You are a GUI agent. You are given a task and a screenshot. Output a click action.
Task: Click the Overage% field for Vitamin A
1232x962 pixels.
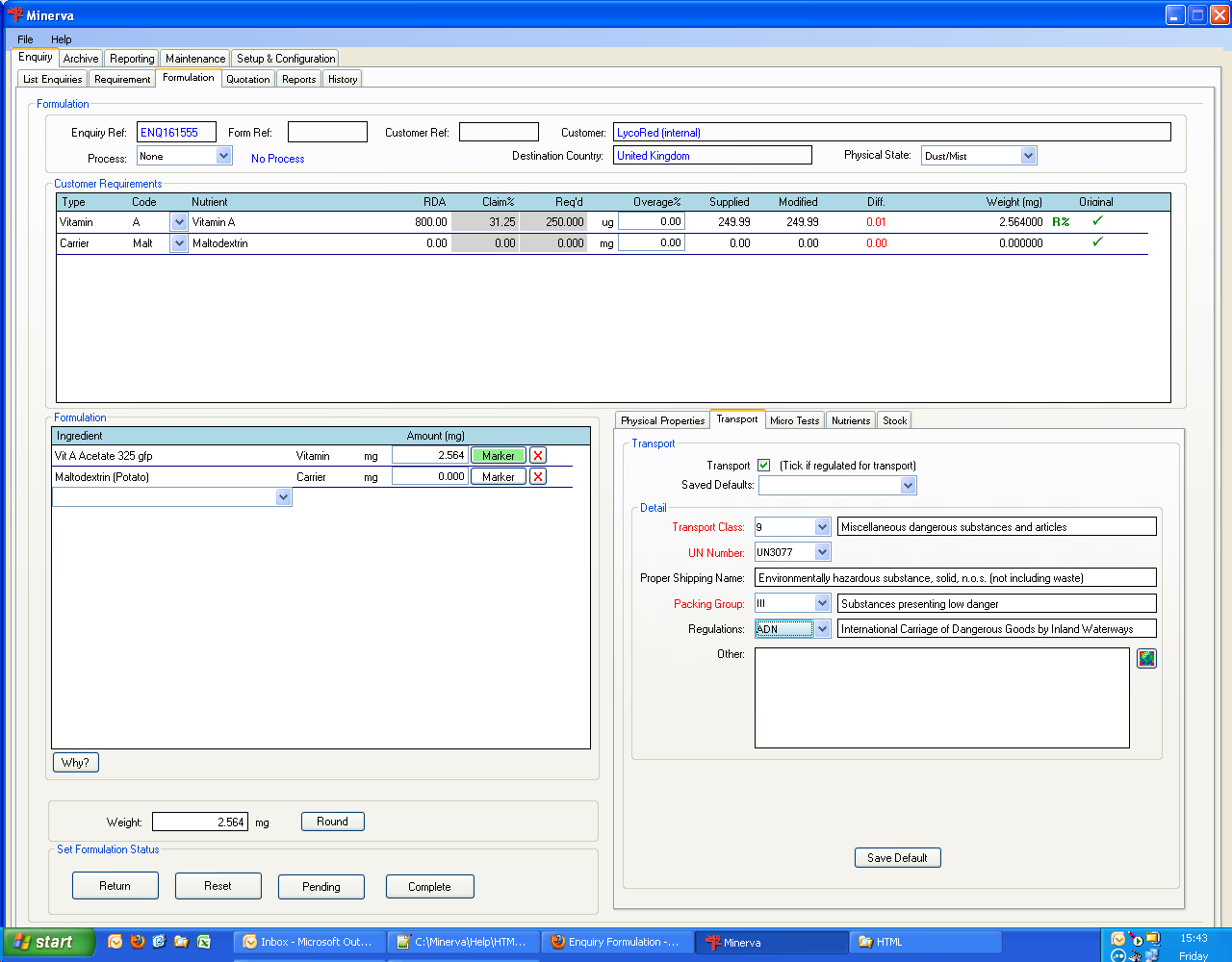652,221
